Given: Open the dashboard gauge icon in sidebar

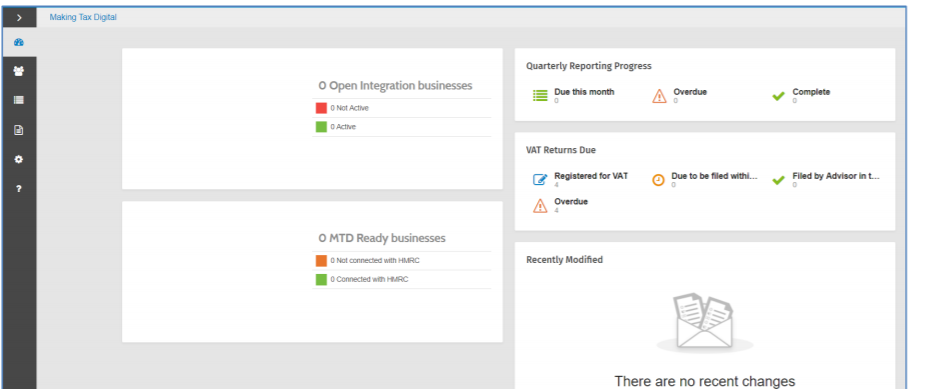Looking at the screenshot, I should tap(19, 42).
